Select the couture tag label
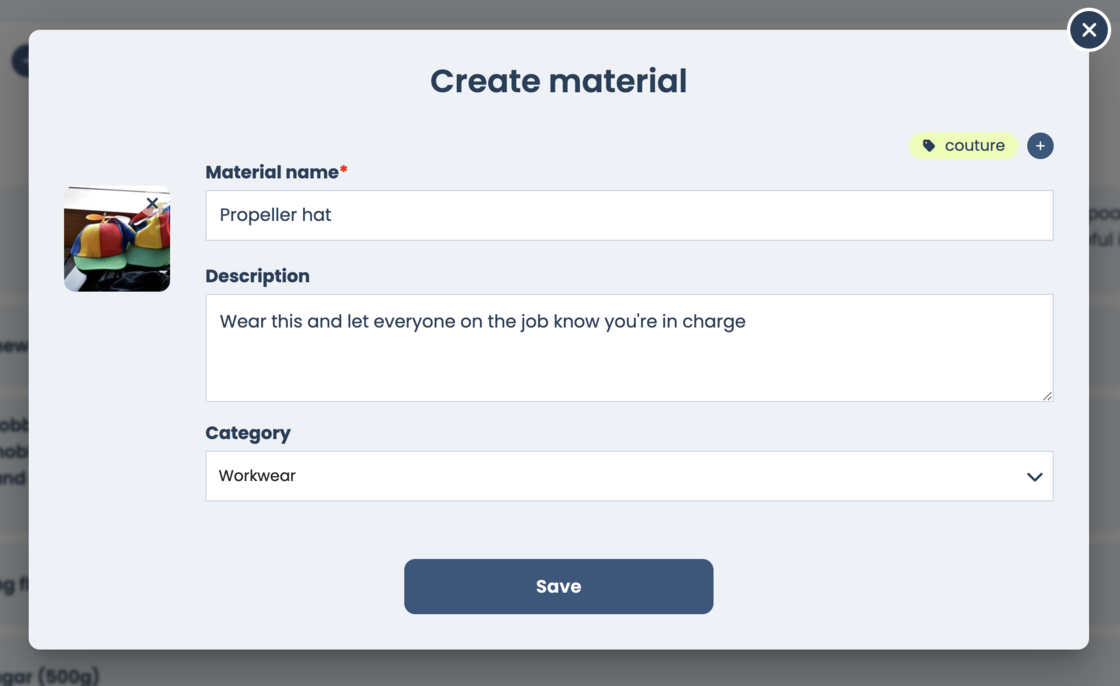 click(974, 146)
